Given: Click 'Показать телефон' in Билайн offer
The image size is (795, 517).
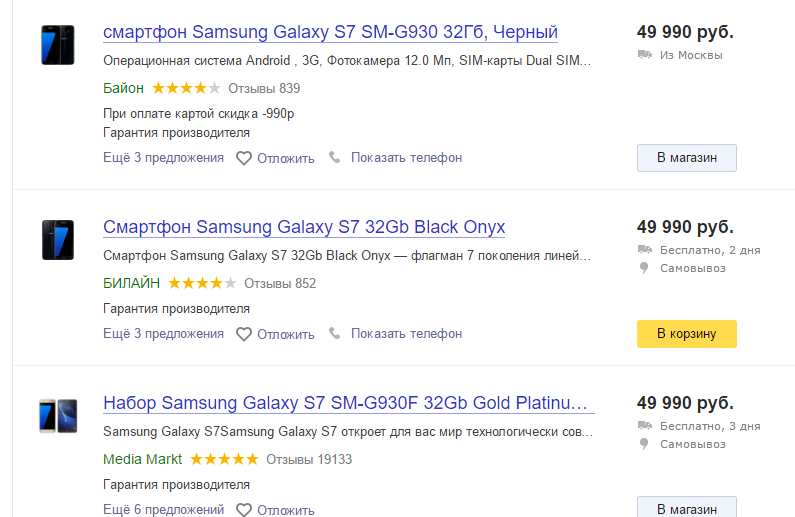Looking at the screenshot, I should click(406, 334).
